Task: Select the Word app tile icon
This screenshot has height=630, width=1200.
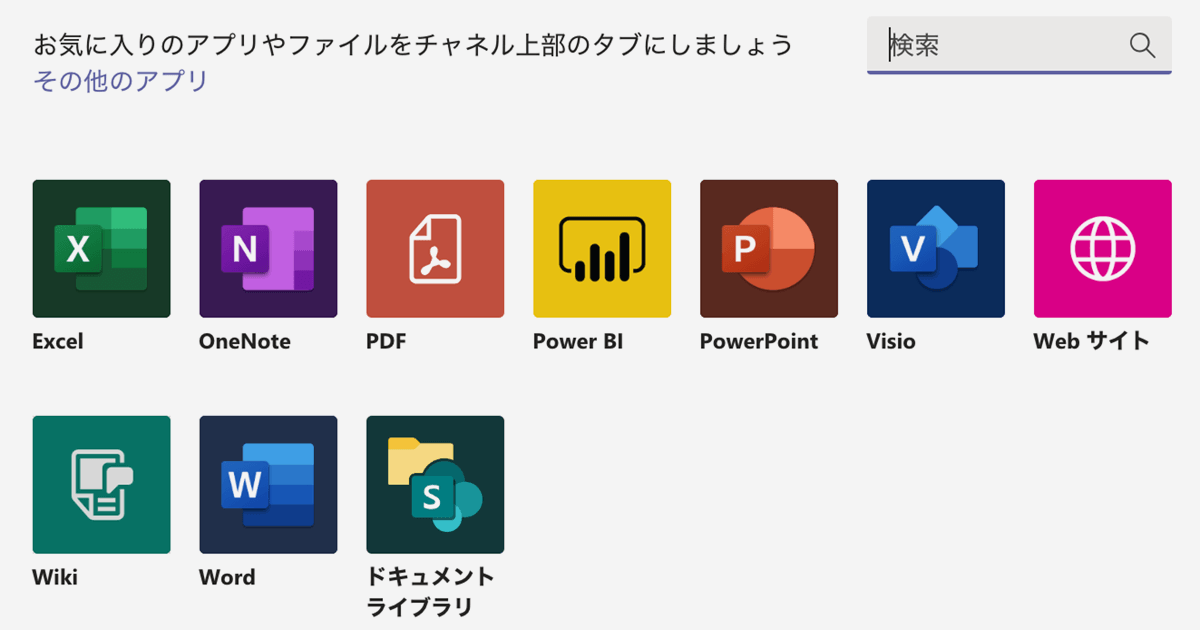Action: tap(269, 485)
